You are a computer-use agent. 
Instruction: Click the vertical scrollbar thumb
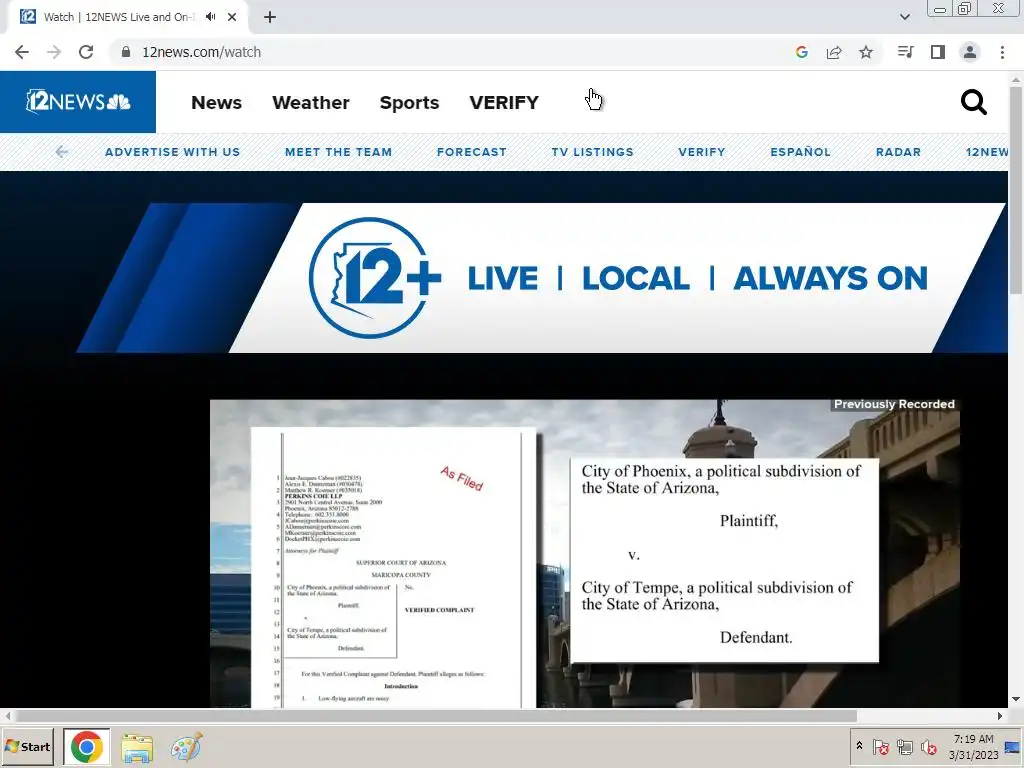[1016, 189]
